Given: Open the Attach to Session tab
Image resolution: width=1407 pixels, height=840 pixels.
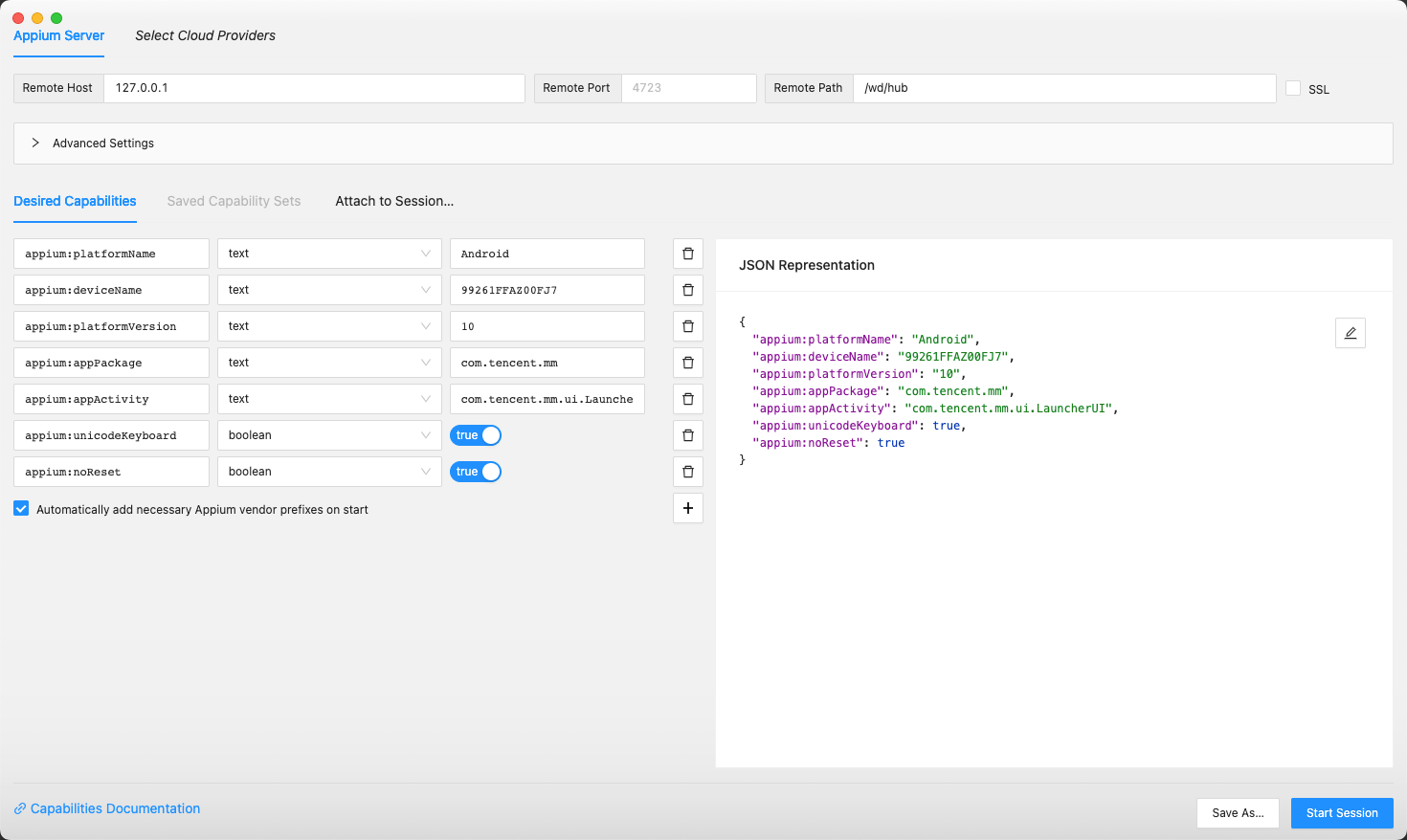Looking at the screenshot, I should [x=394, y=201].
